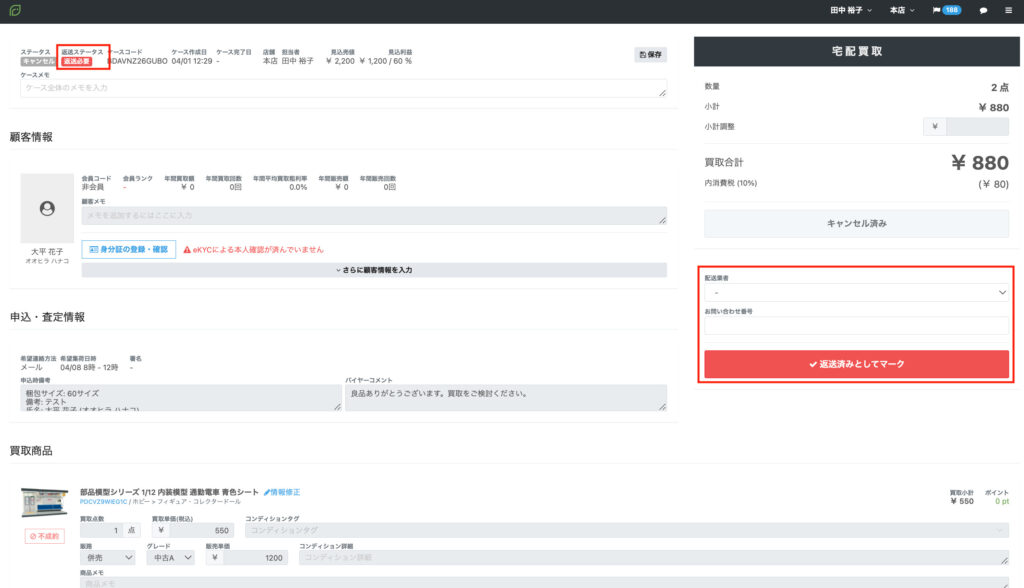
Task: Click the customer avatar placeholder
Action: pyautogui.click(x=47, y=208)
